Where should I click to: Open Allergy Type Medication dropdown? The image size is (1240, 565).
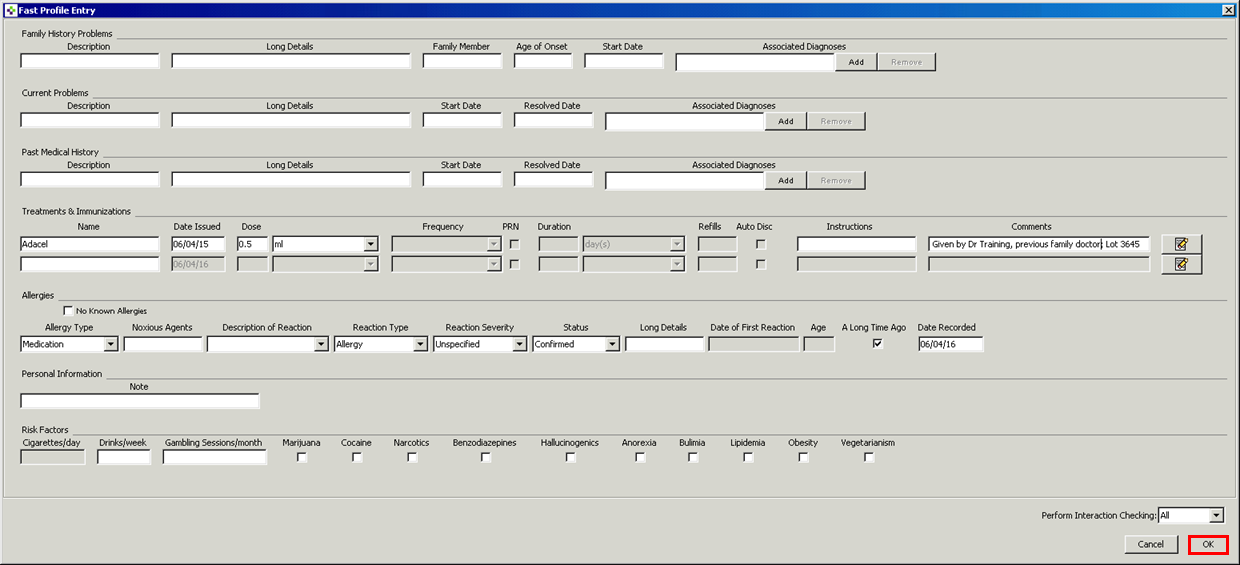110,344
